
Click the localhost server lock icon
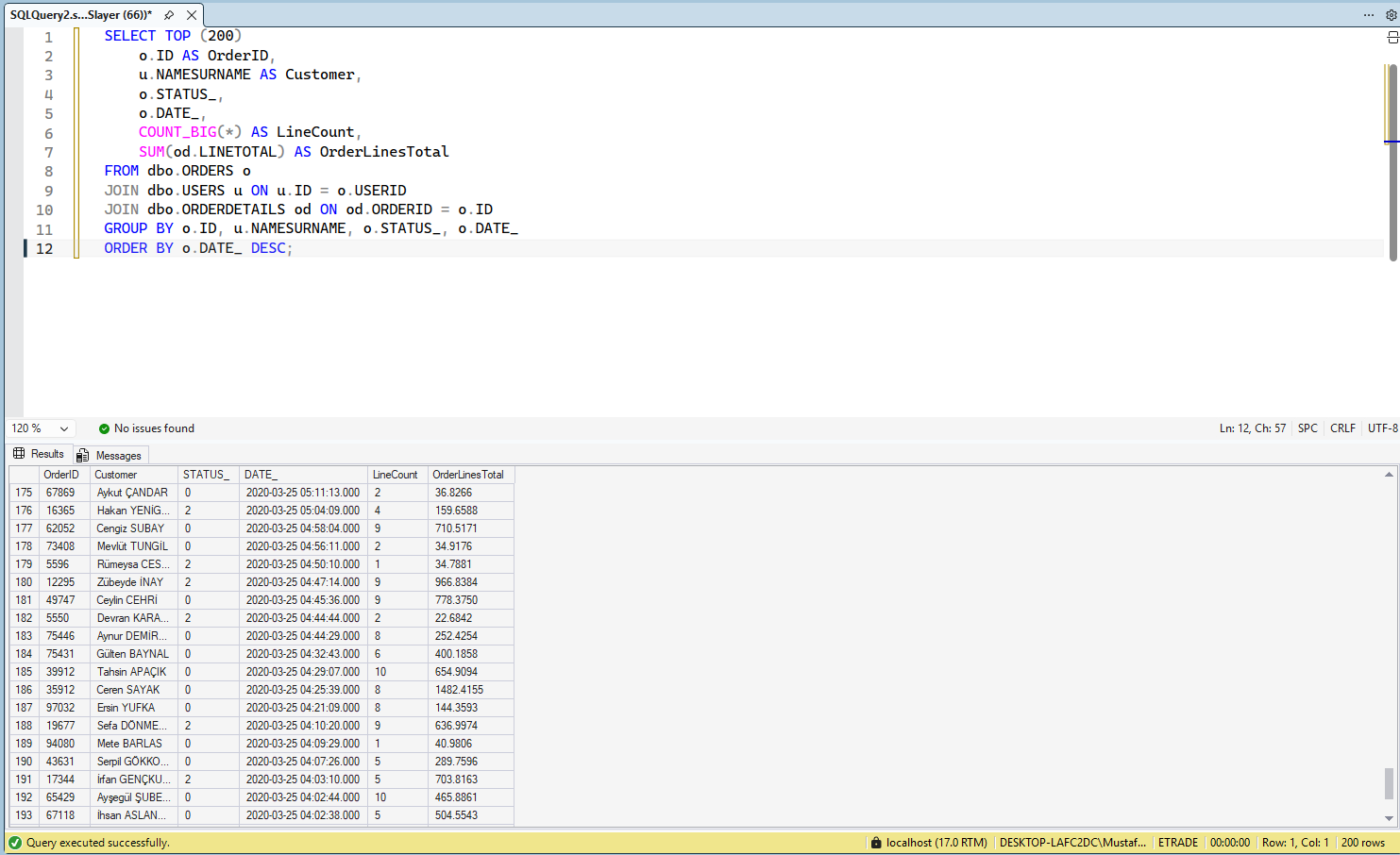pos(876,843)
